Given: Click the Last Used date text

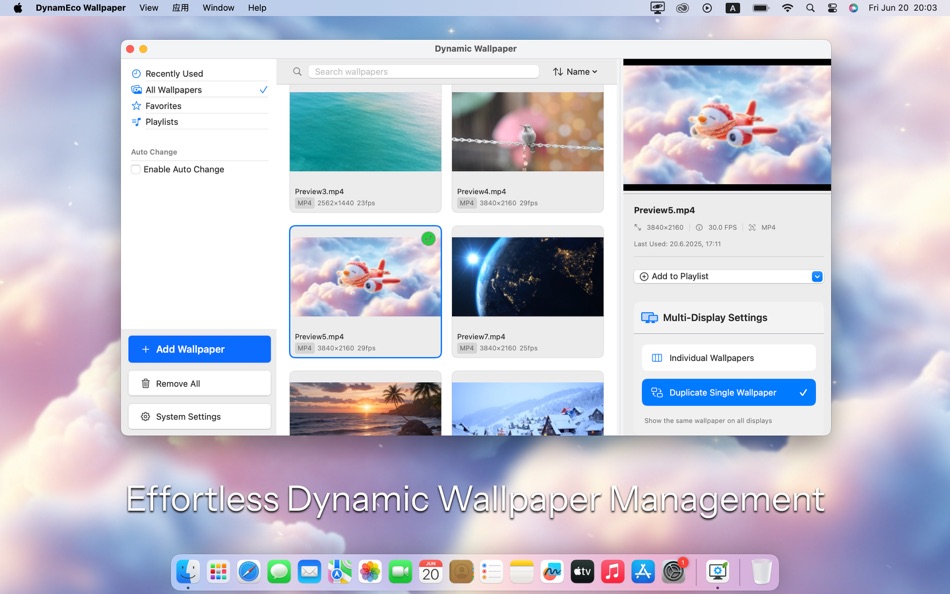Looking at the screenshot, I should click(x=677, y=244).
